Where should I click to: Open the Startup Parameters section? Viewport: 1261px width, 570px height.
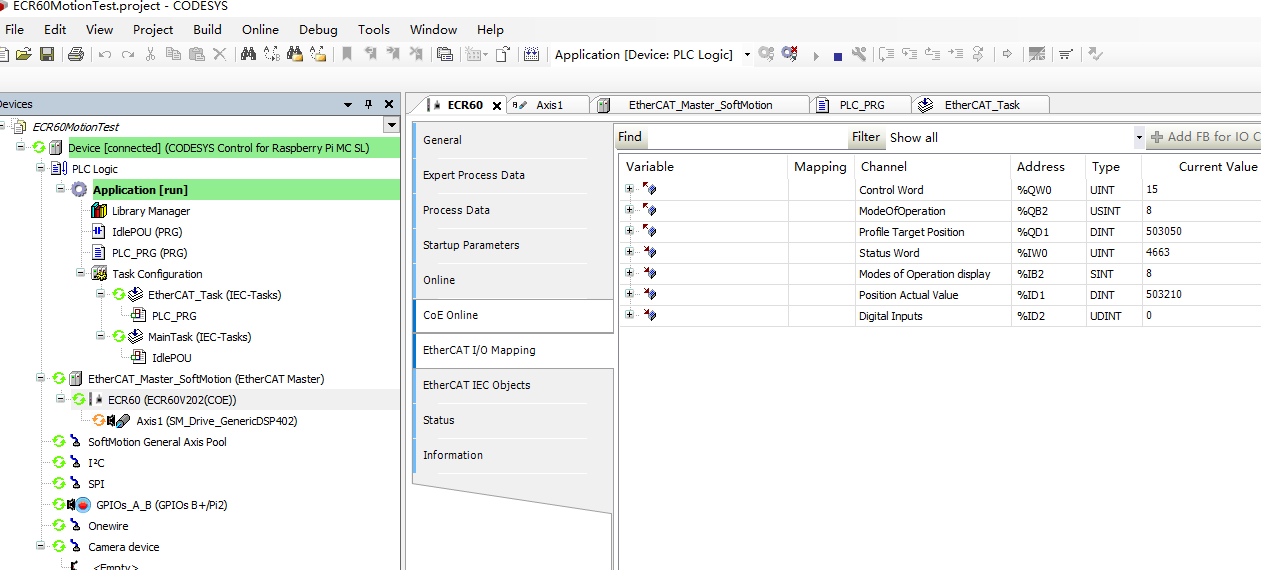(x=512, y=245)
